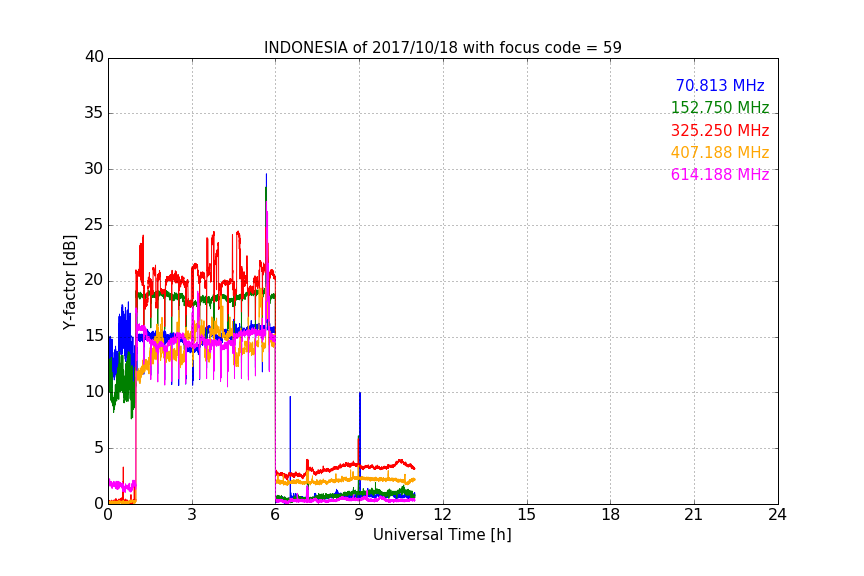864x576 pixels.
Task: Click the y-axis tick label 25
Action: click(x=94, y=224)
